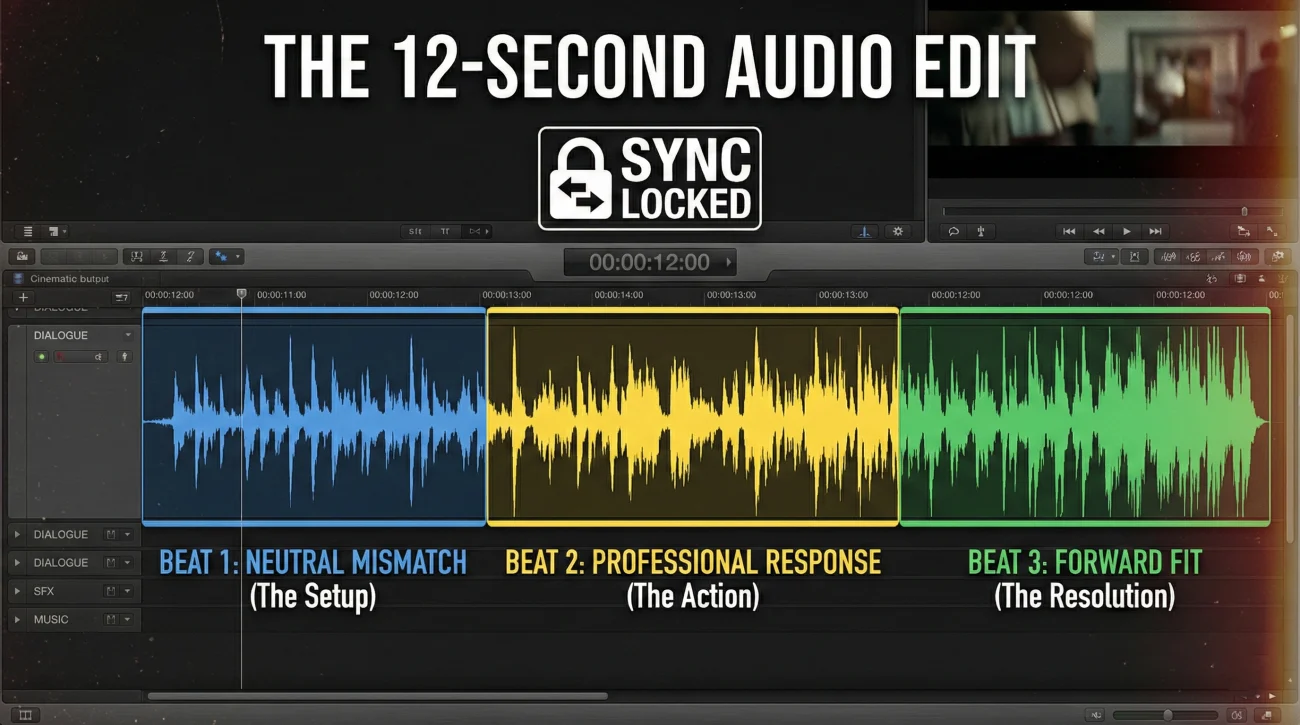Click the playhead marker on timeline ruler
The width and height of the screenshot is (1300, 725).
pos(241,294)
